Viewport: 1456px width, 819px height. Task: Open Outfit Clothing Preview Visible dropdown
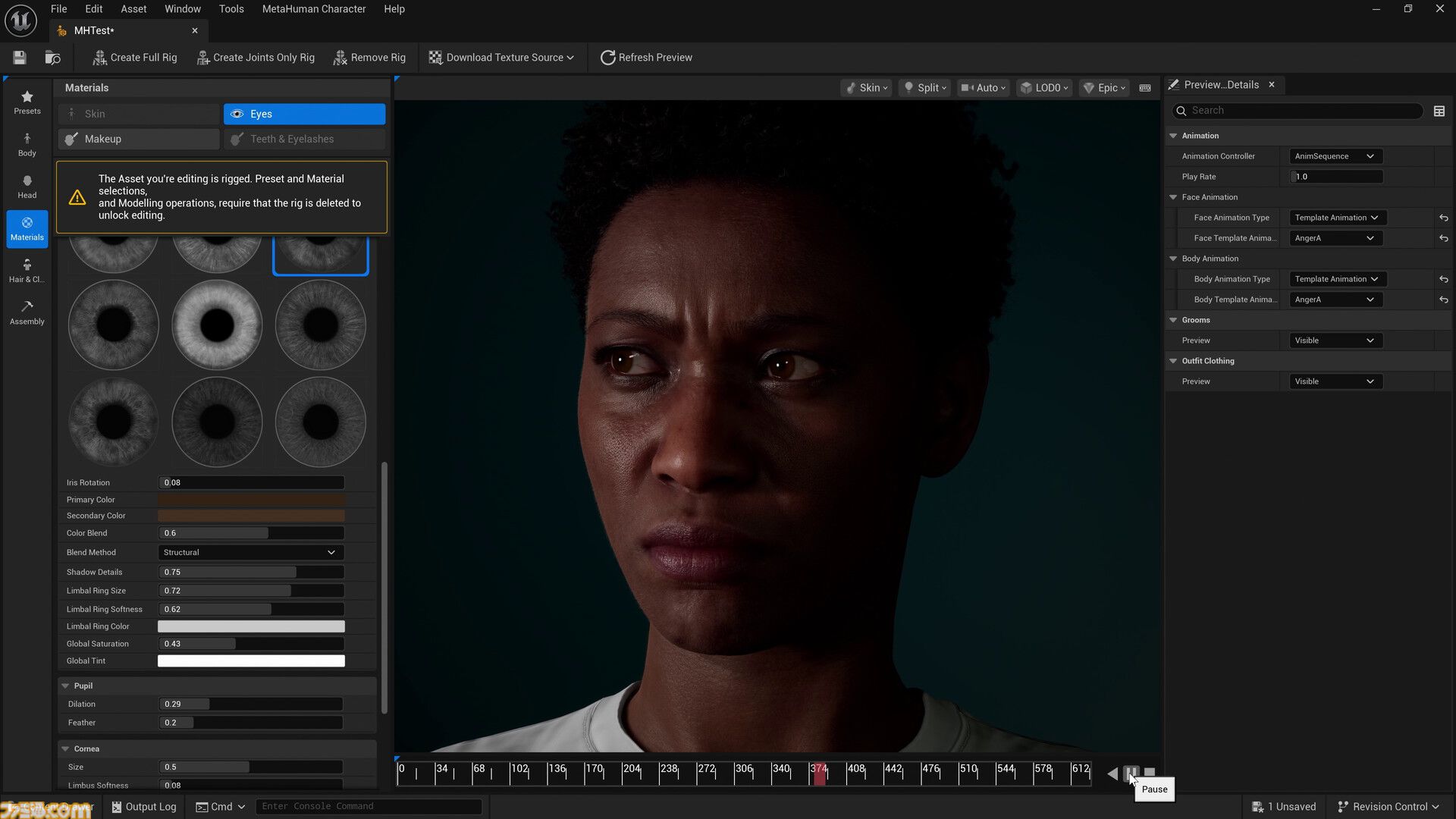point(1335,381)
